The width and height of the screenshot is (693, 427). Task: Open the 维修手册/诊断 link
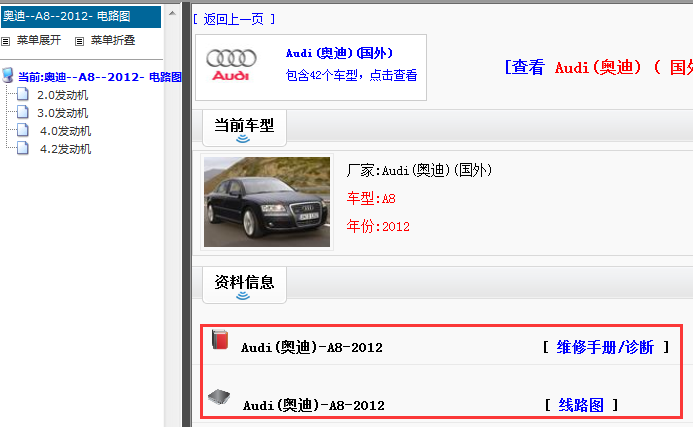click(x=605, y=347)
